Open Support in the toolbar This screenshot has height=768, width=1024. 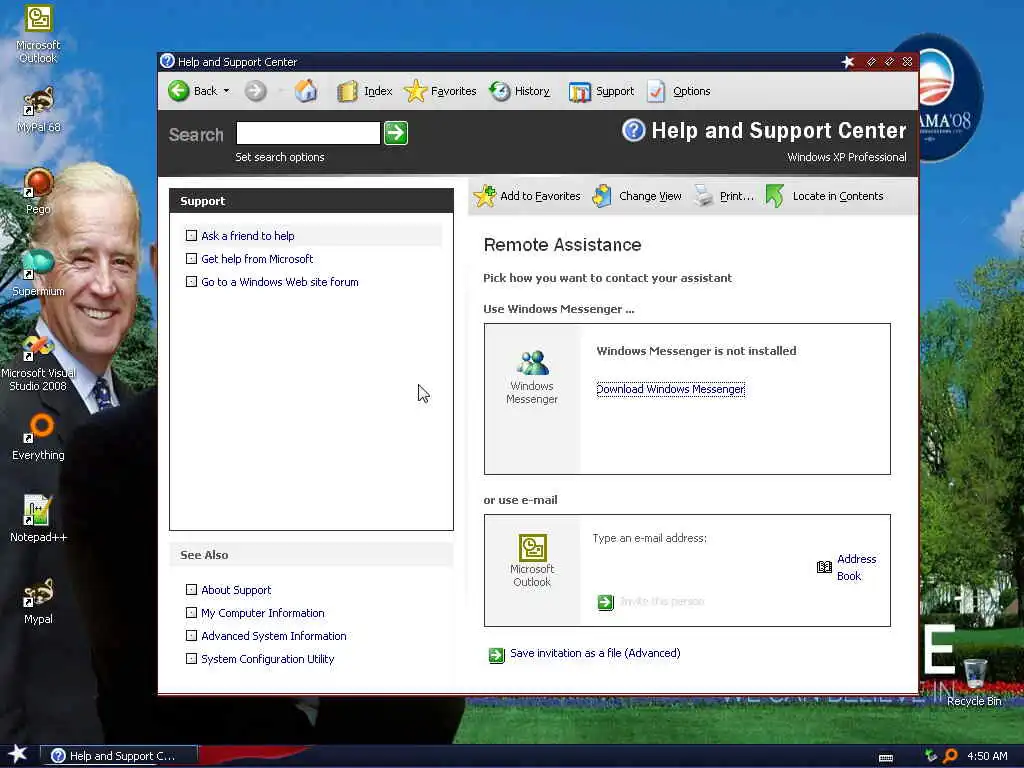(x=601, y=91)
